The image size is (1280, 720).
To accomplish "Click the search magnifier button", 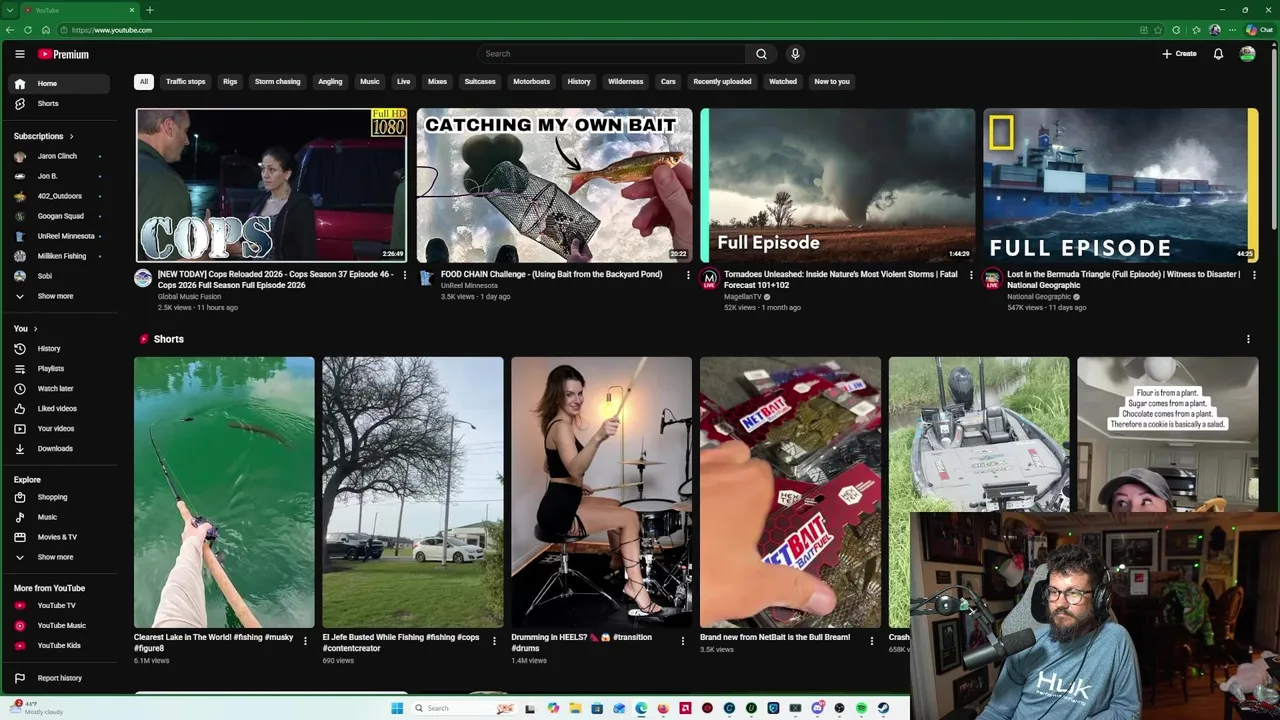I will click(x=761, y=54).
